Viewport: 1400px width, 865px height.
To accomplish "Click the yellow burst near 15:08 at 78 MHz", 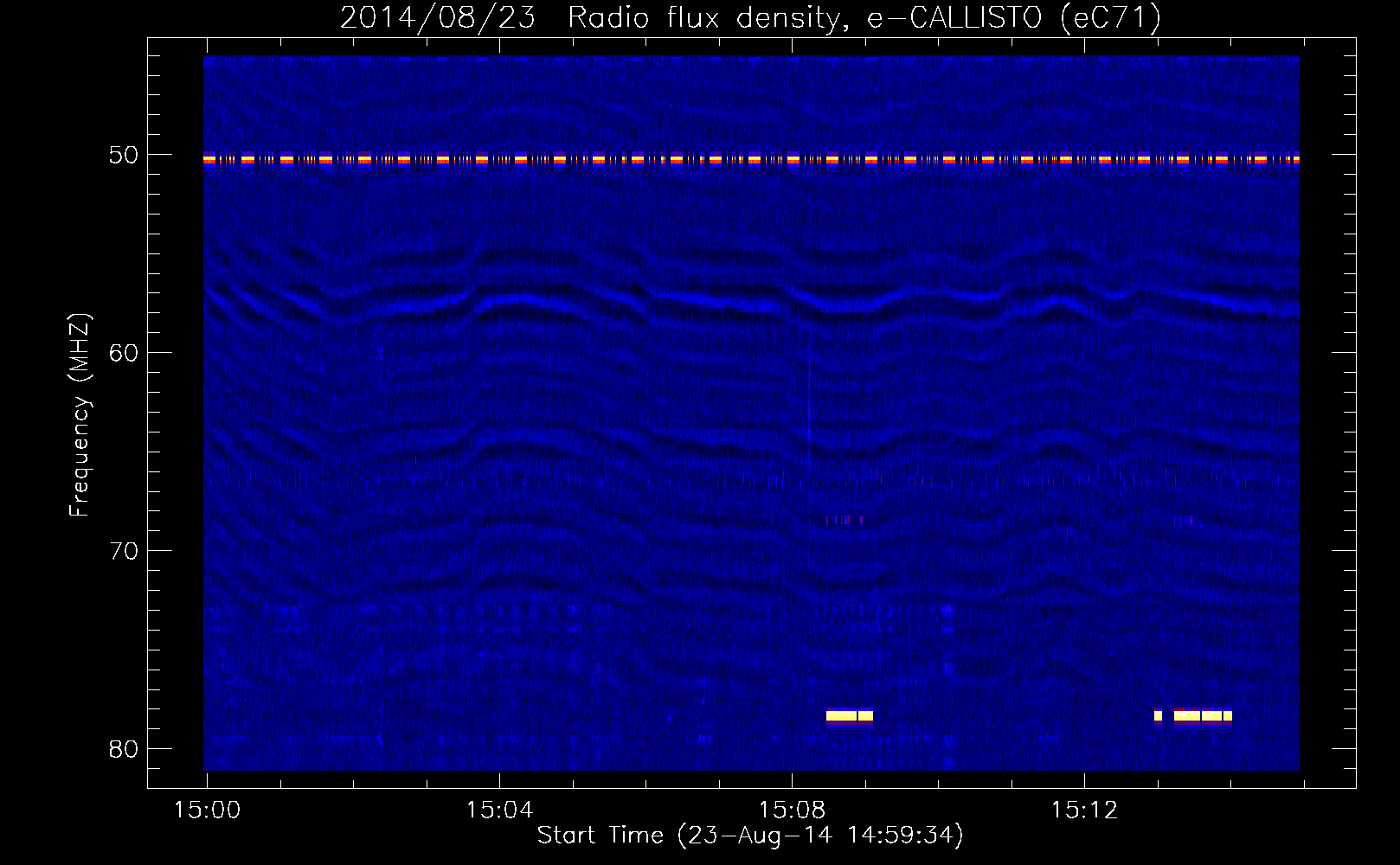I will [850, 715].
